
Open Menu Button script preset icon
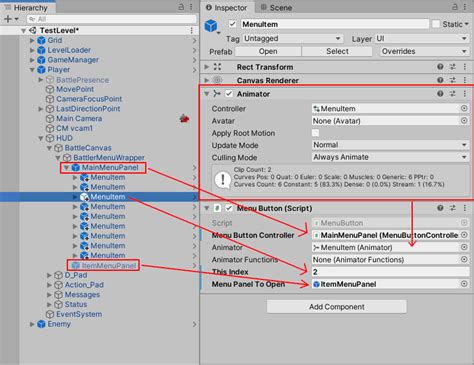tap(453, 208)
